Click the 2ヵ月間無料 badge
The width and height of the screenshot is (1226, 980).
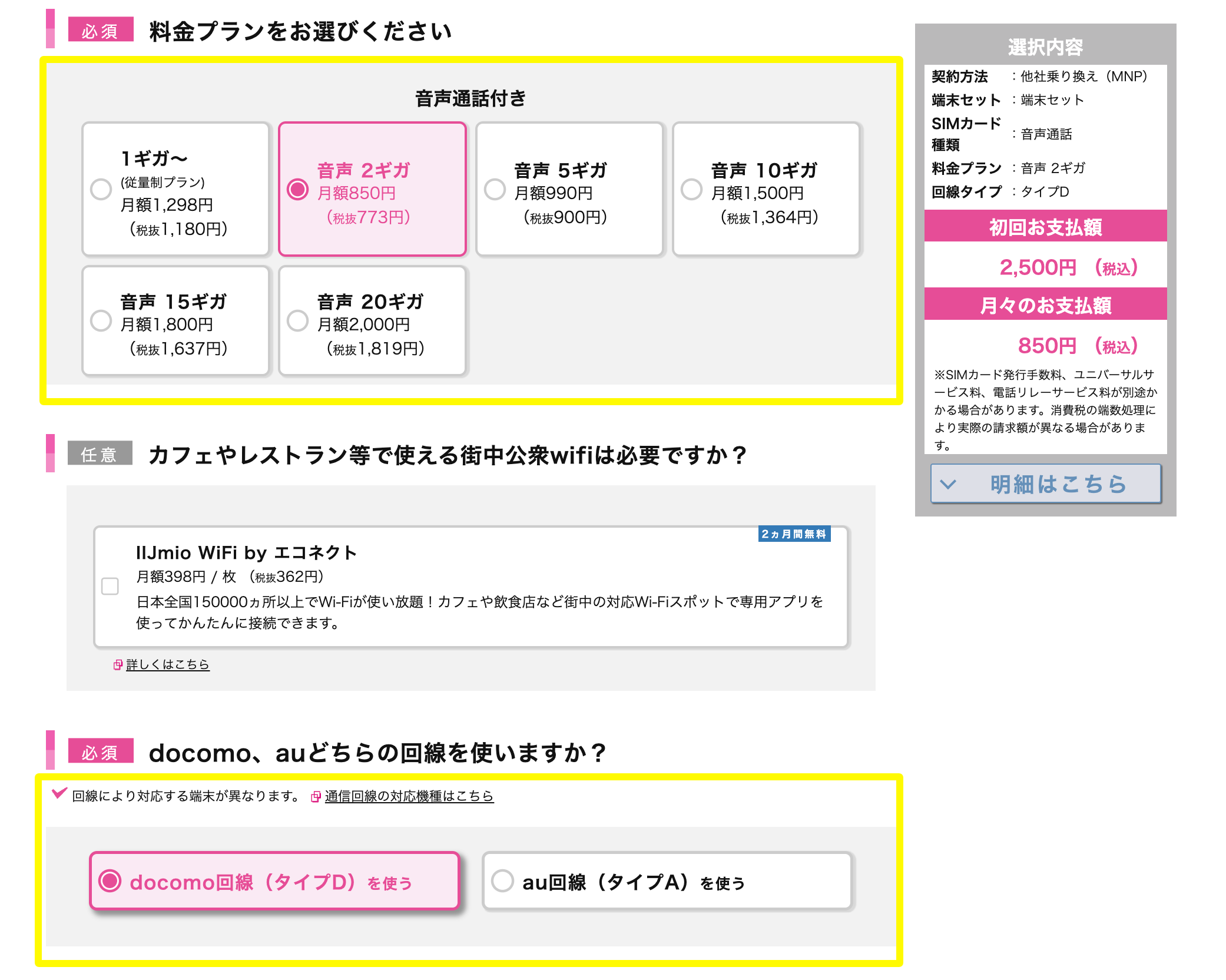(794, 534)
